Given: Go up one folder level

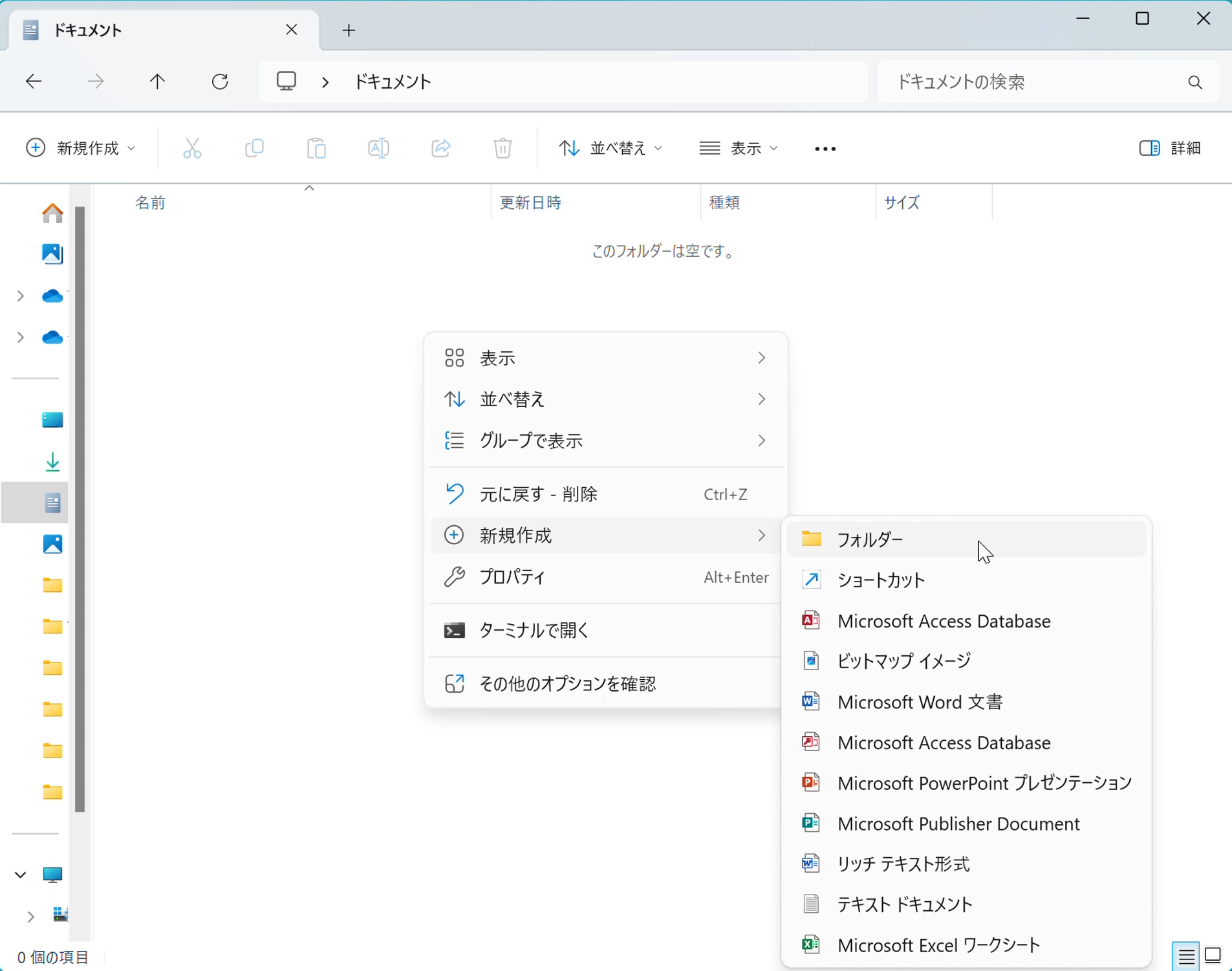Looking at the screenshot, I should pyautogui.click(x=157, y=82).
